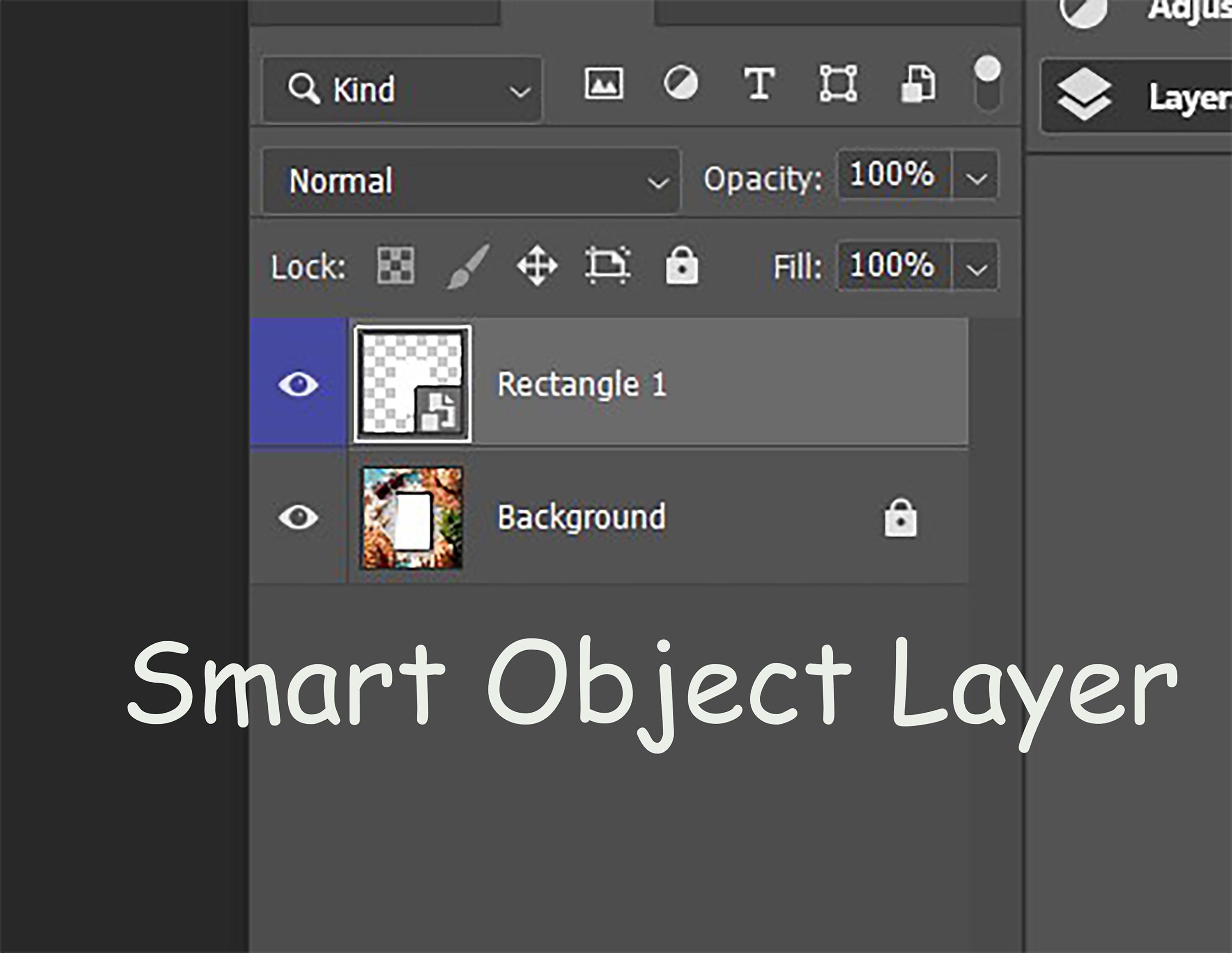
Task: Click the Rectangle 1 layer thumbnail
Action: click(412, 384)
